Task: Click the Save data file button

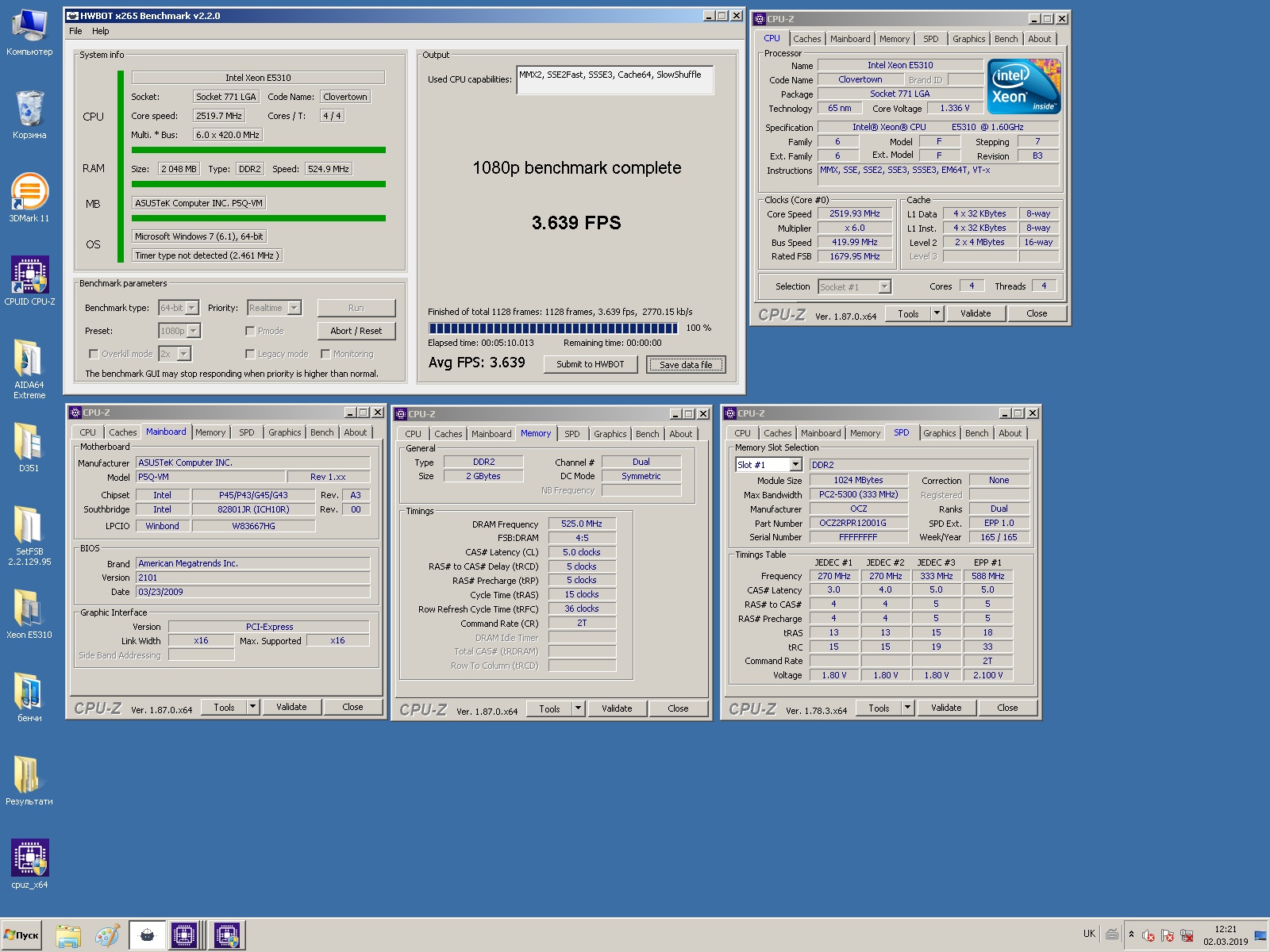Action: pyautogui.click(x=686, y=365)
